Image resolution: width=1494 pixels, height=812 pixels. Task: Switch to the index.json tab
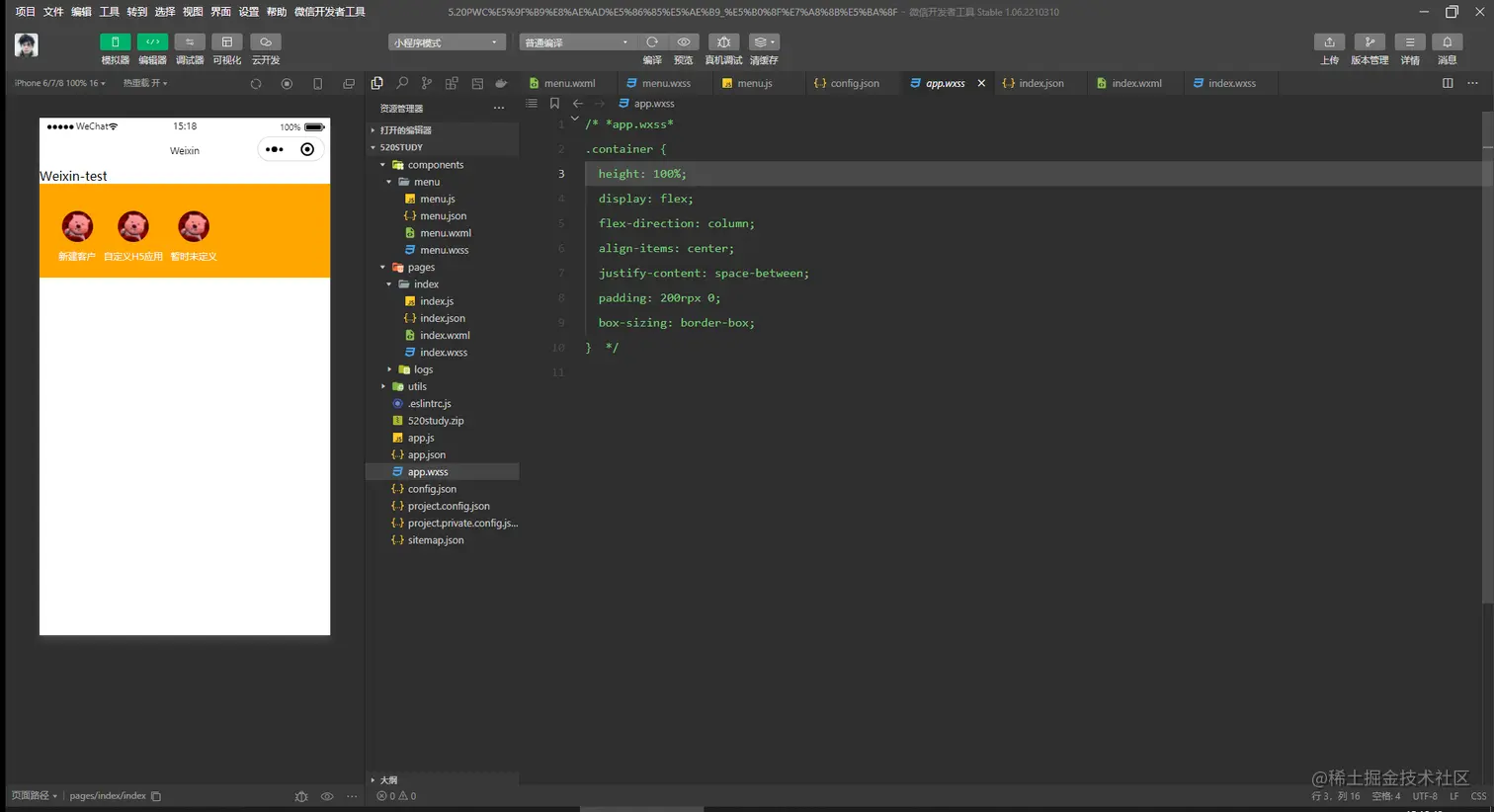click(x=1040, y=83)
